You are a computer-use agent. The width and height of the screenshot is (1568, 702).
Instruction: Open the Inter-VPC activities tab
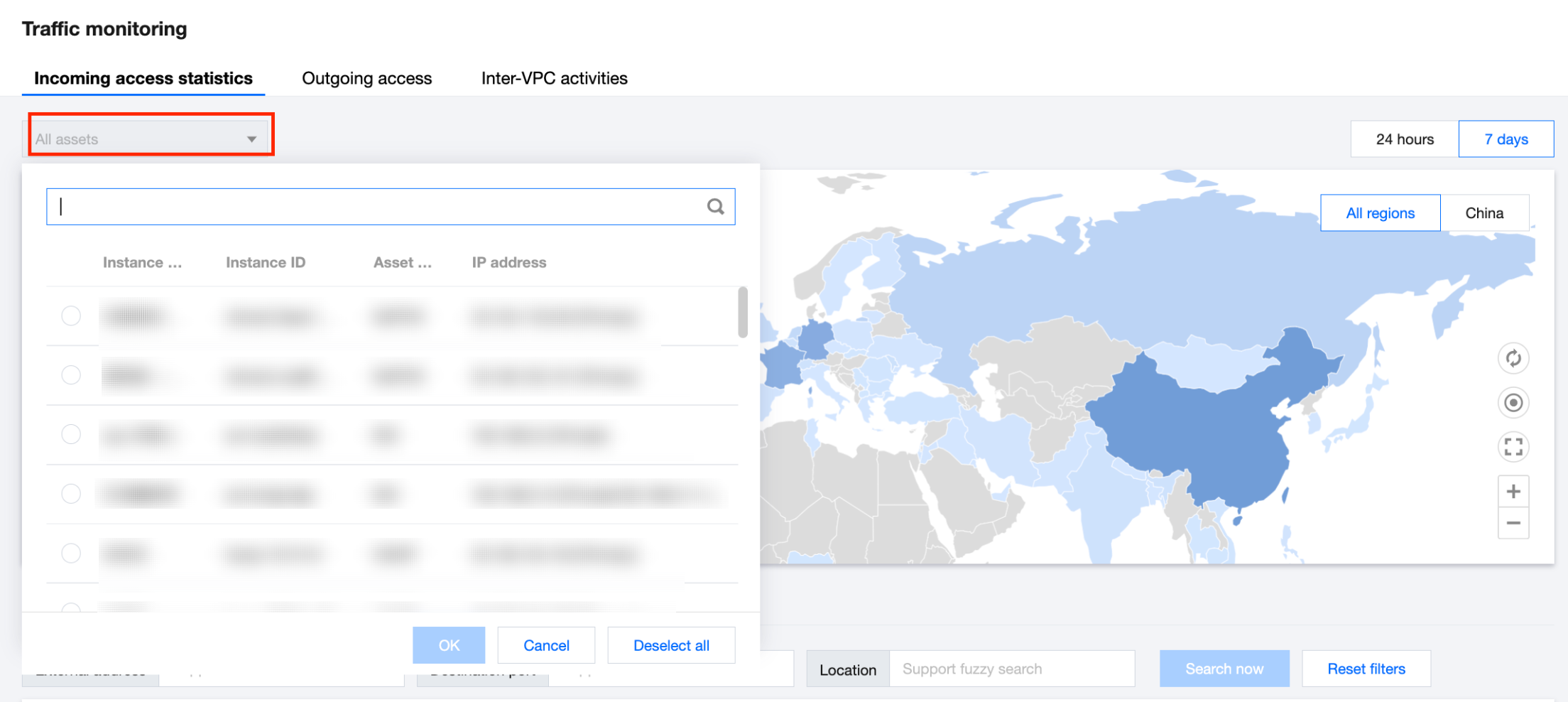pyautogui.click(x=553, y=78)
